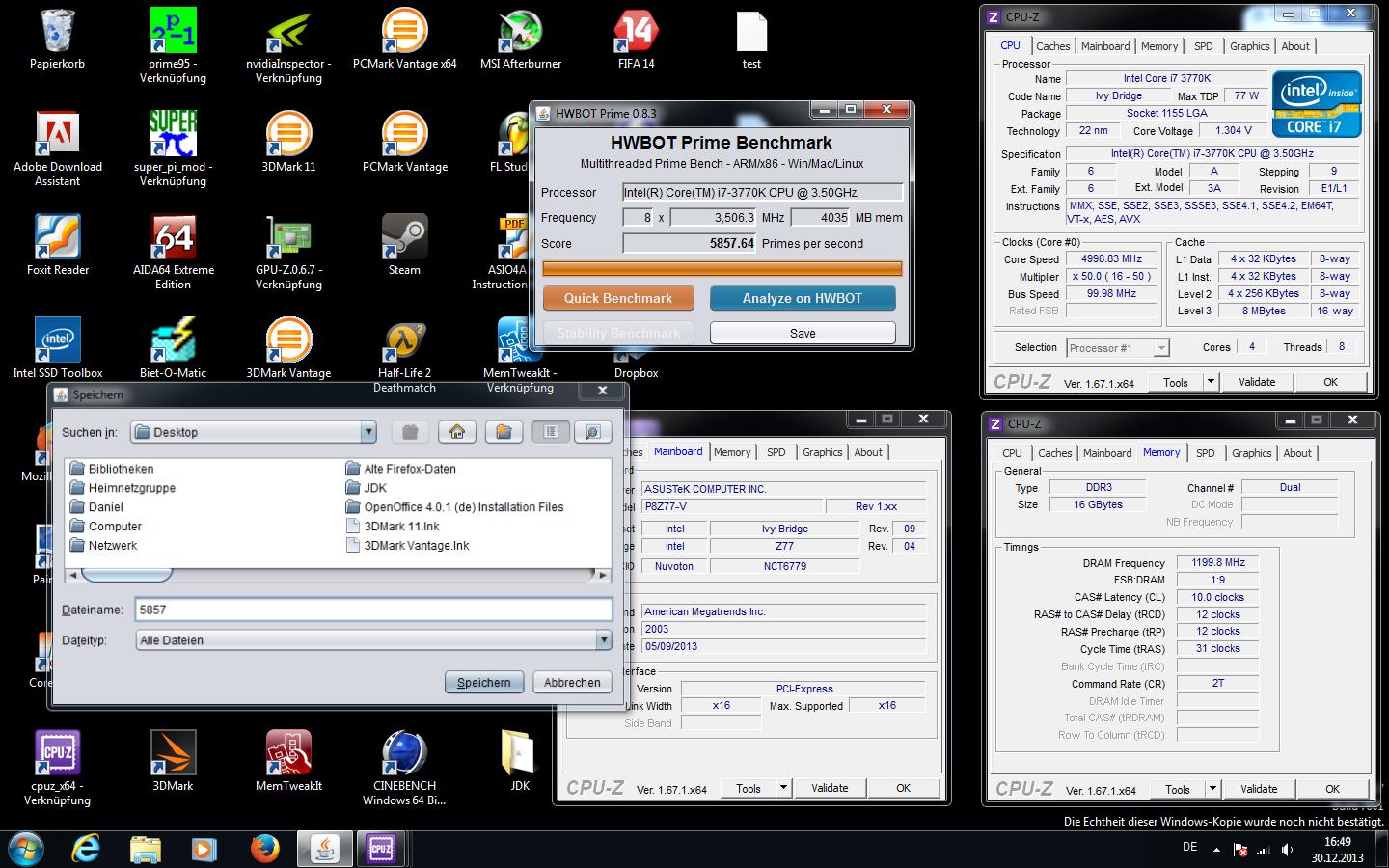
Task: Select About tab in CPU-Z CPU window
Action: pyautogui.click(x=1295, y=46)
